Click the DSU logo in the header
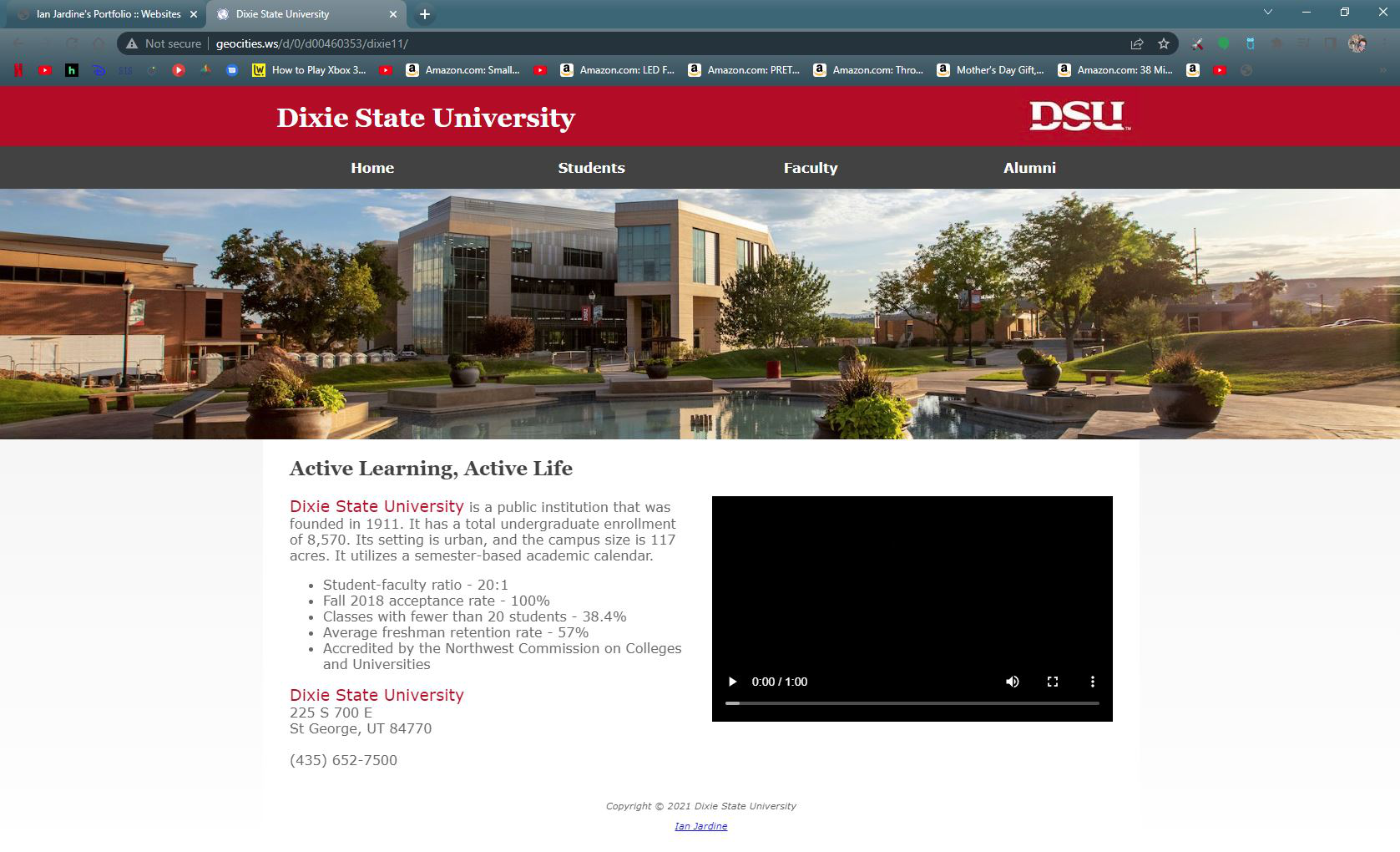 pyautogui.click(x=1080, y=116)
